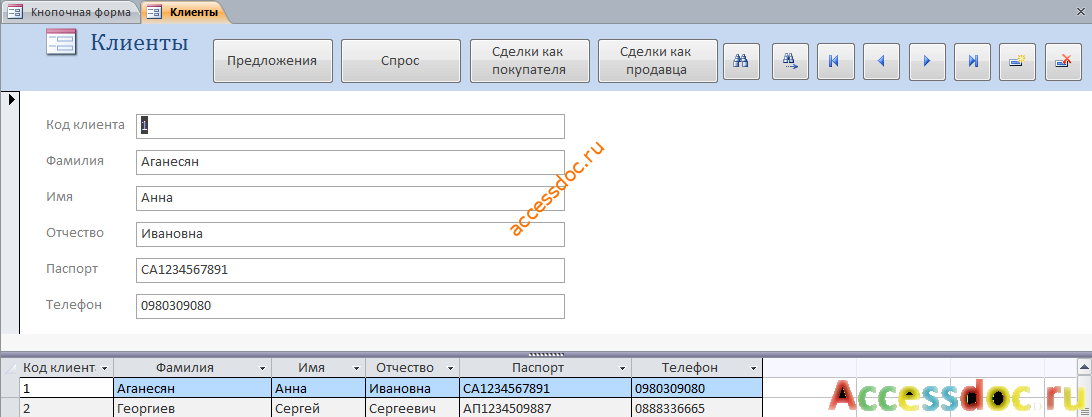Screen dimensions: 1092x417
Task: Select the datasheet cell 0888336665
Action: point(697,409)
